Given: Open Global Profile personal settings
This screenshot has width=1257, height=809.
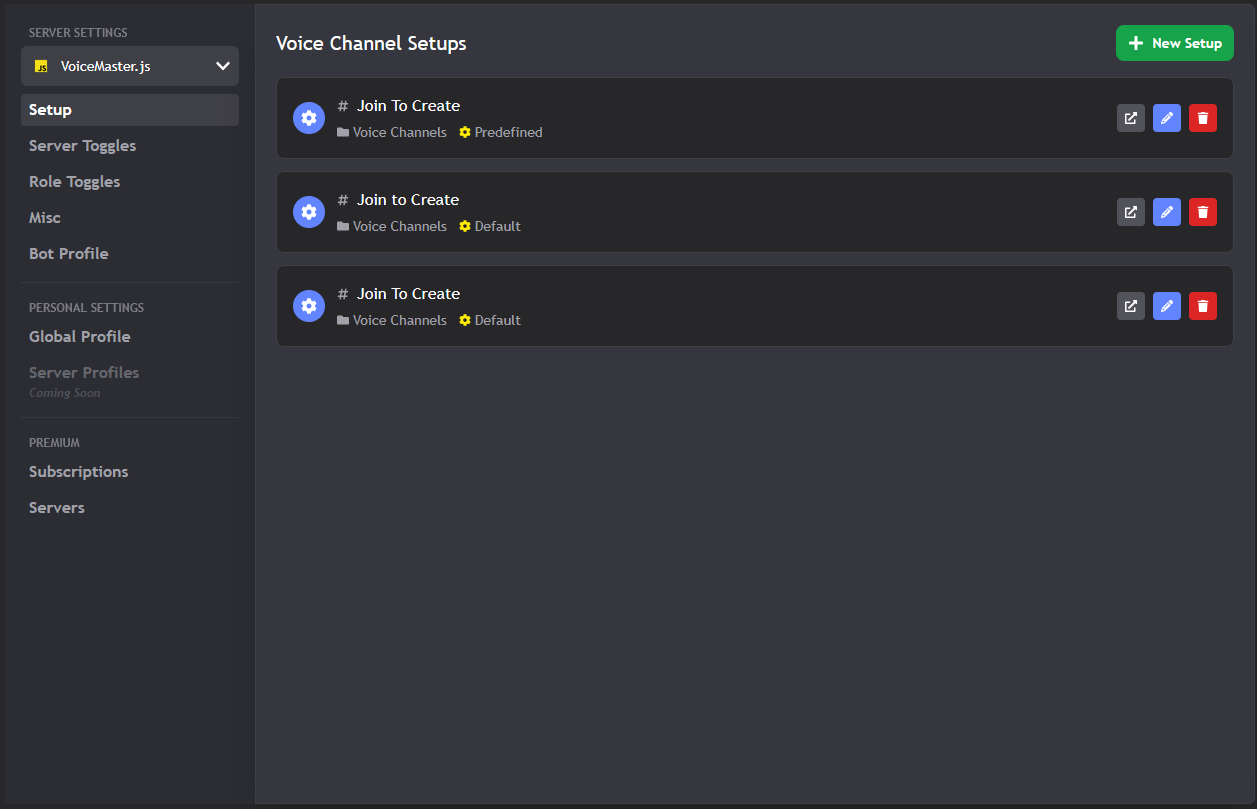Looking at the screenshot, I should [79, 336].
